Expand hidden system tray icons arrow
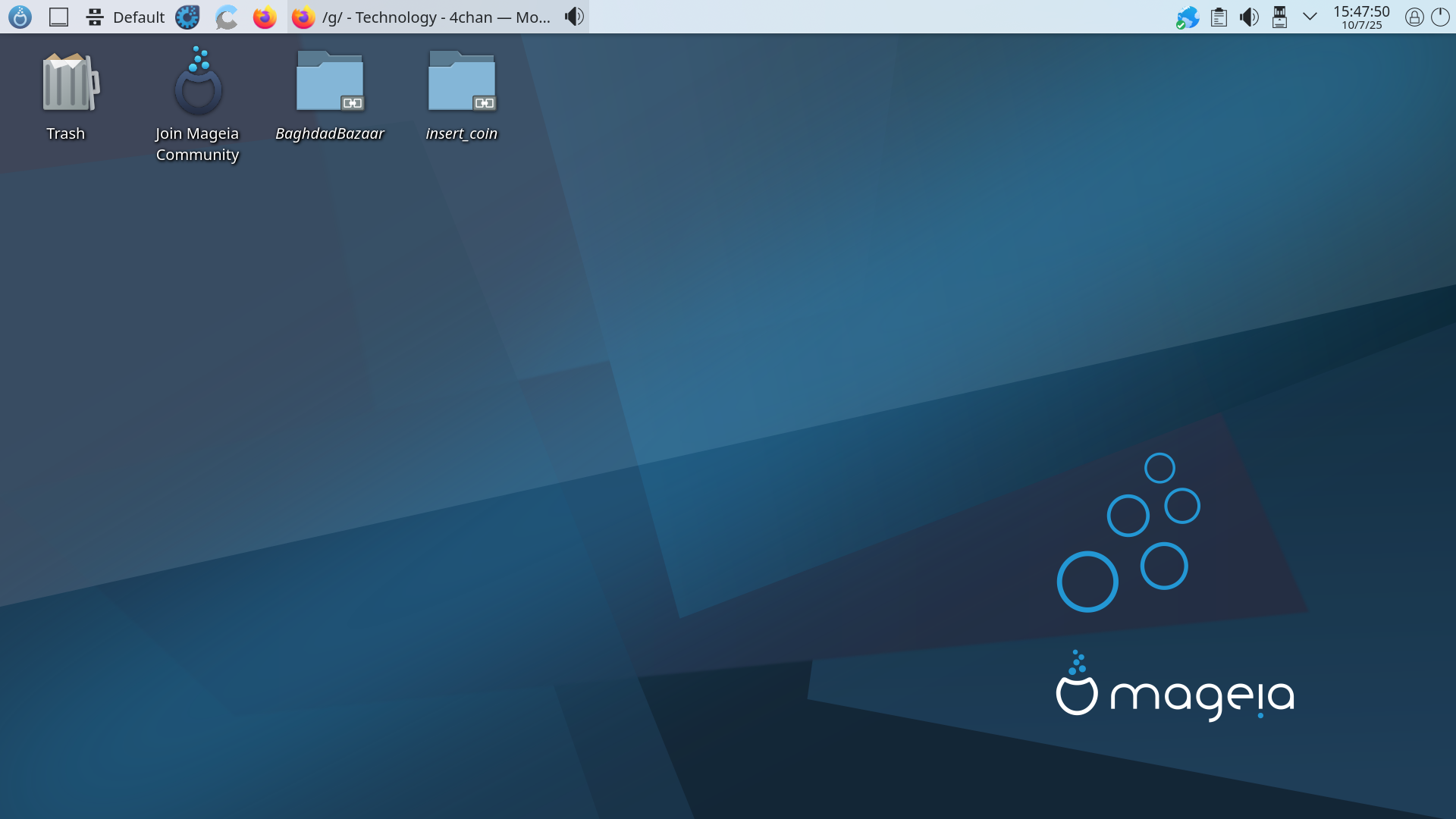 (x=1310, y=17)
